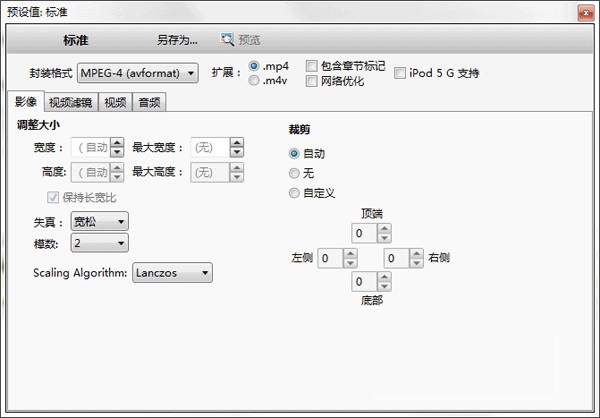Increase 宽度 value with up arrow
Viewport: 600px width, 418px height.
tap(117, 143)
